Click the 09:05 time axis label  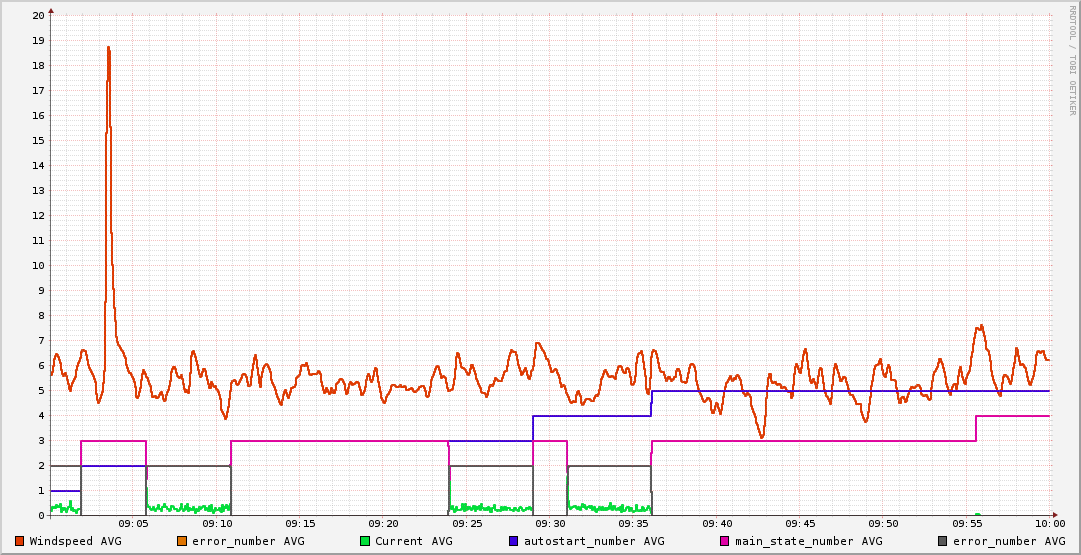pyautogui.click(x=133, y=524)
